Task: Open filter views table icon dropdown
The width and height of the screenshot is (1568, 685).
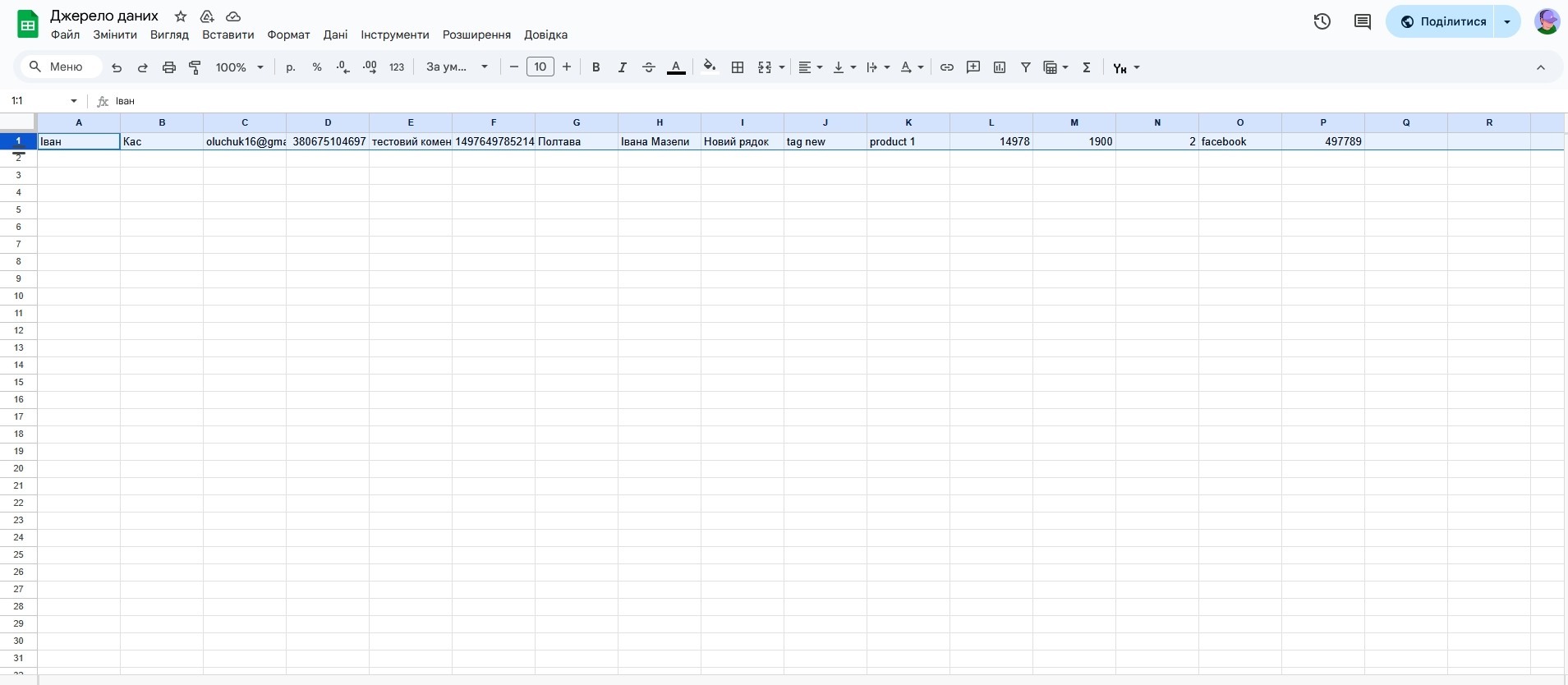Action: pos(1055,67)
